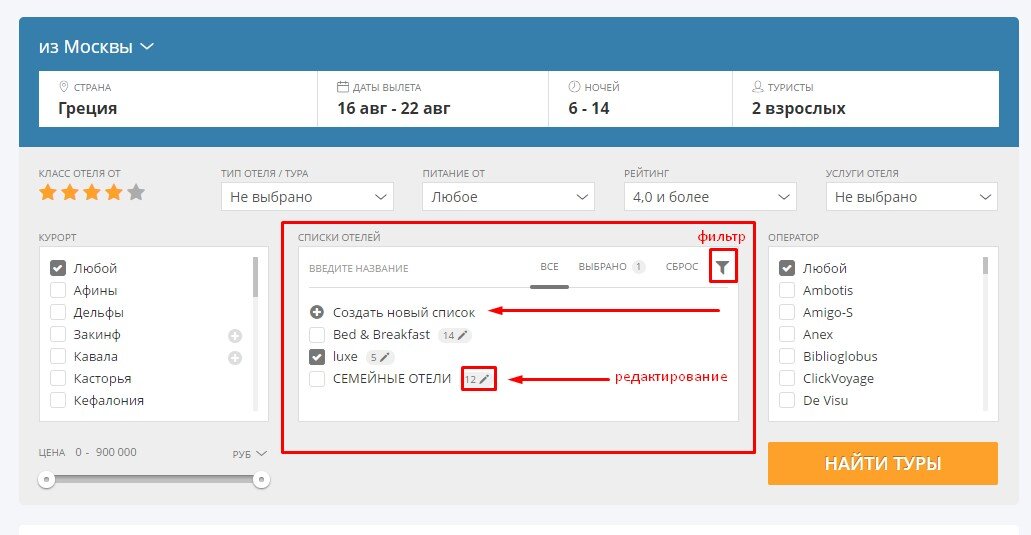
Task: Open the из Москвы departure city dropdown
Action: click(96, 47)
